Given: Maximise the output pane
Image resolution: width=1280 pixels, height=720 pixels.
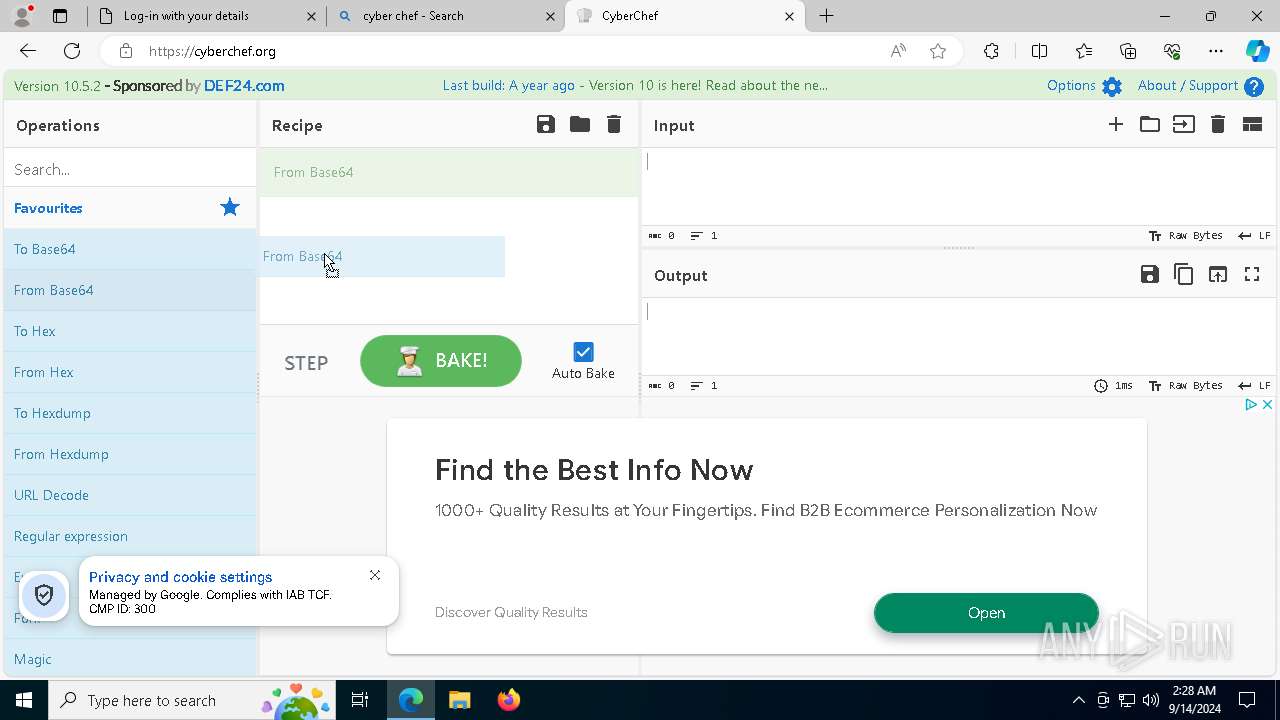Looking at the screenshot, I should [x=1252, y=274].
